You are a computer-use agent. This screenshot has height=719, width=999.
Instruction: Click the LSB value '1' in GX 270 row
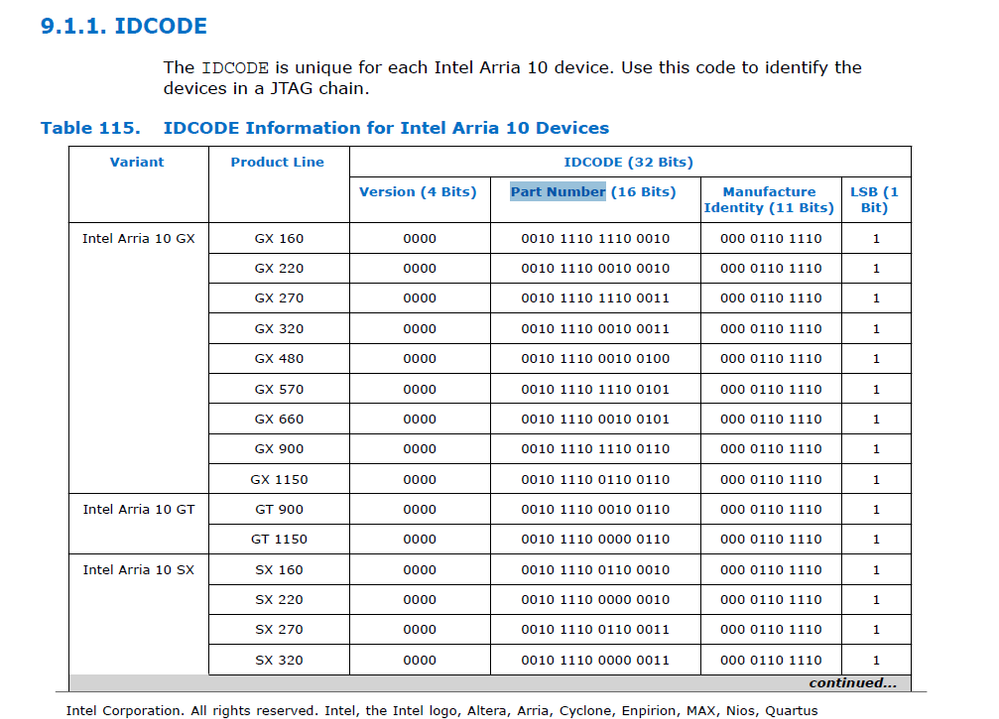876,298
